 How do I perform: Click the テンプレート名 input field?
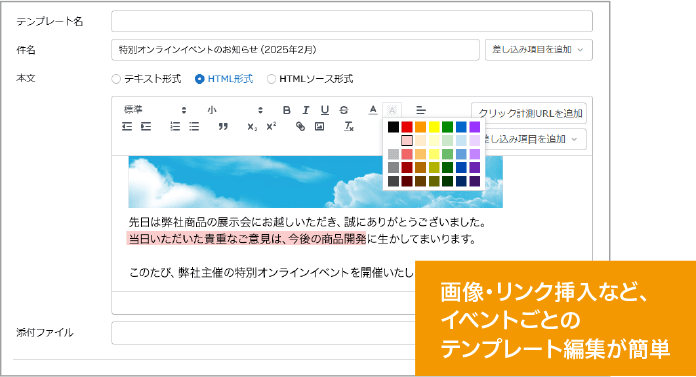352,21
